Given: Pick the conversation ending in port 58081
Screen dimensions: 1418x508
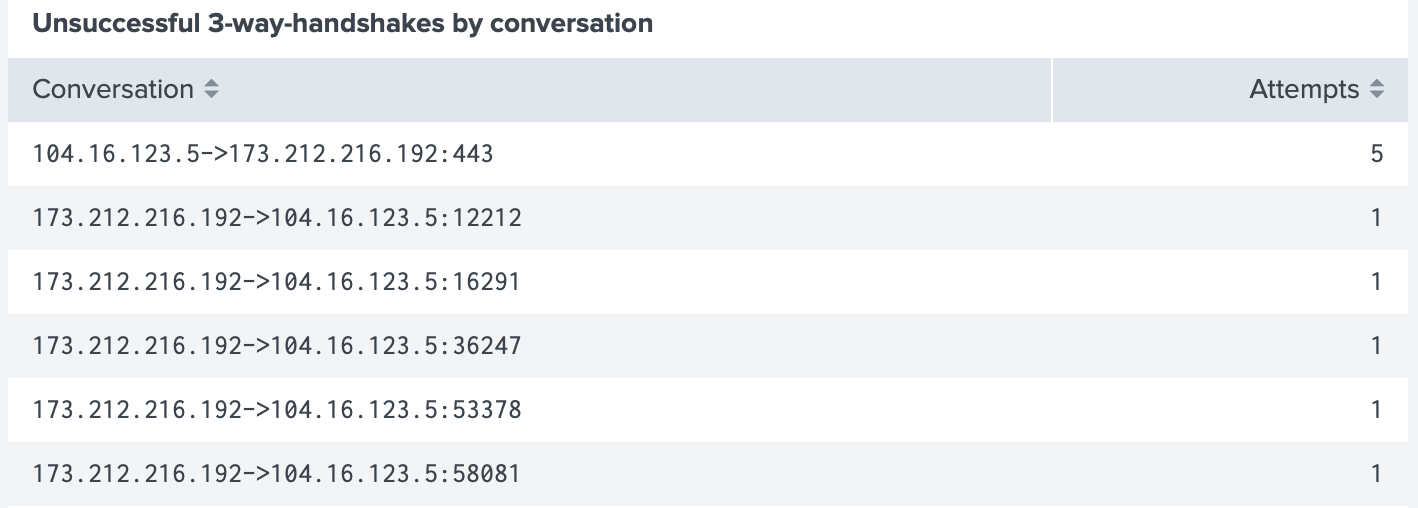Looking at the screenshot, I should tap(277, 474).
